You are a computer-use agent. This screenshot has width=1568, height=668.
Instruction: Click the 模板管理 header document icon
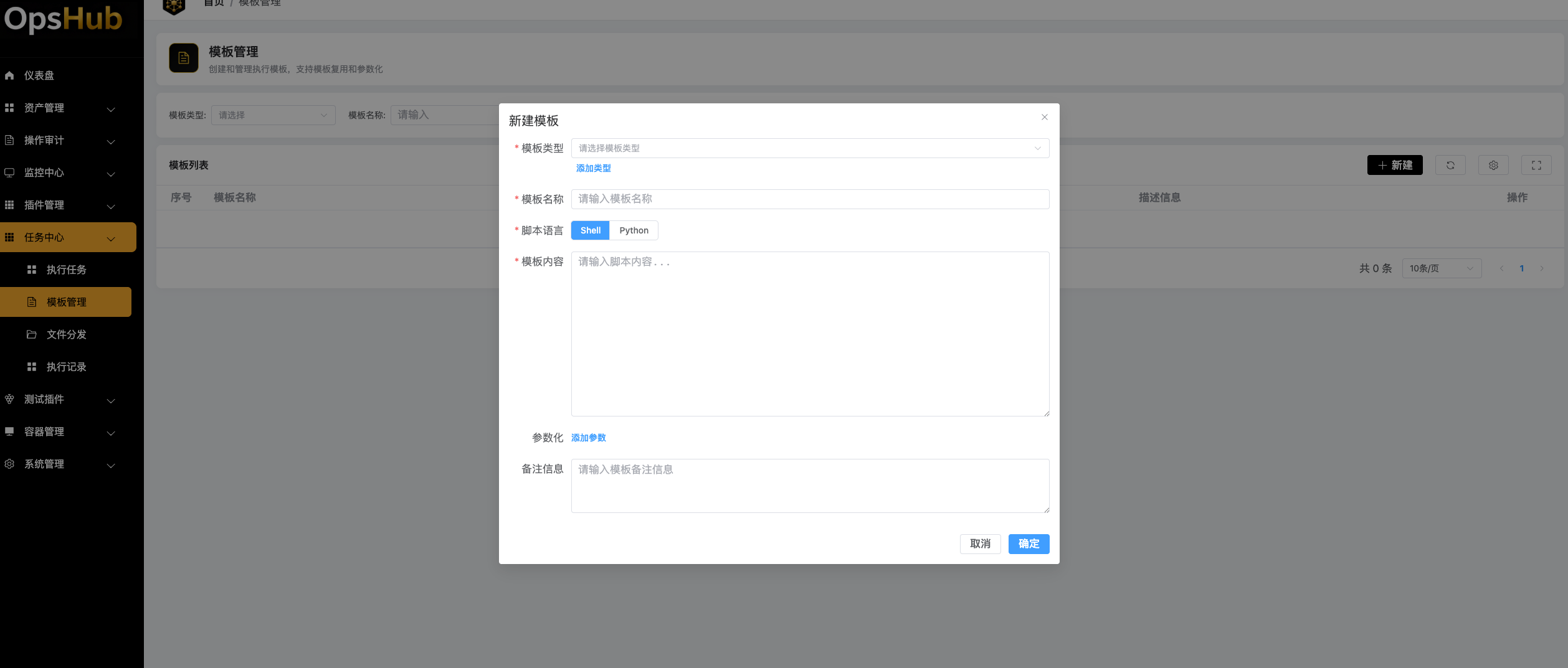[184, 58]
